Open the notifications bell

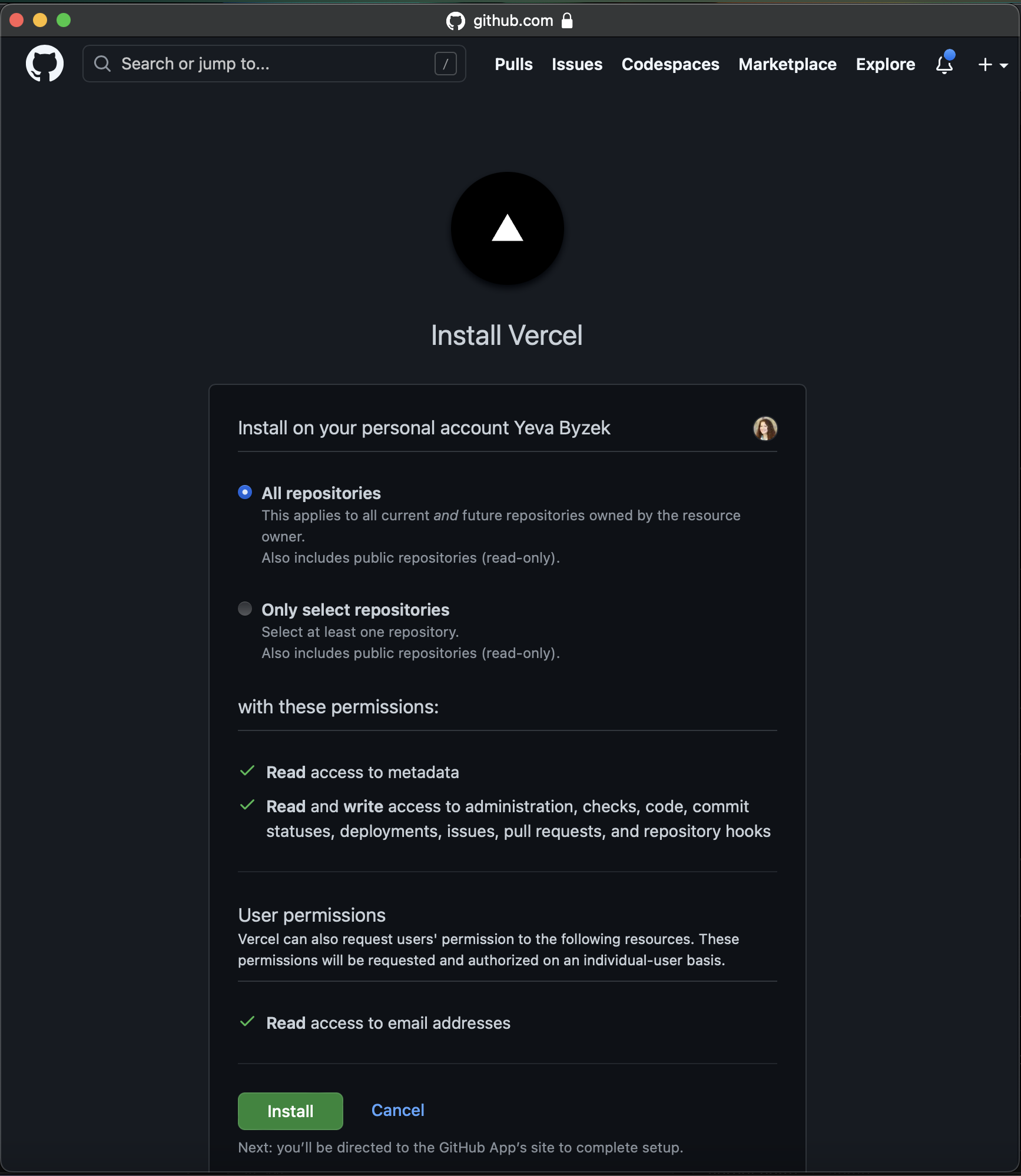[x=944, y=64]
